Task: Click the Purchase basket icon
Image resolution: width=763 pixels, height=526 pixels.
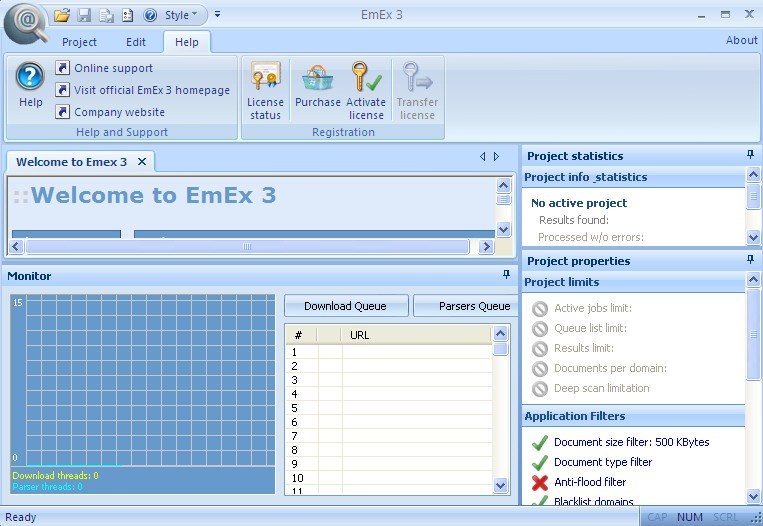Action: click(318, 78)
